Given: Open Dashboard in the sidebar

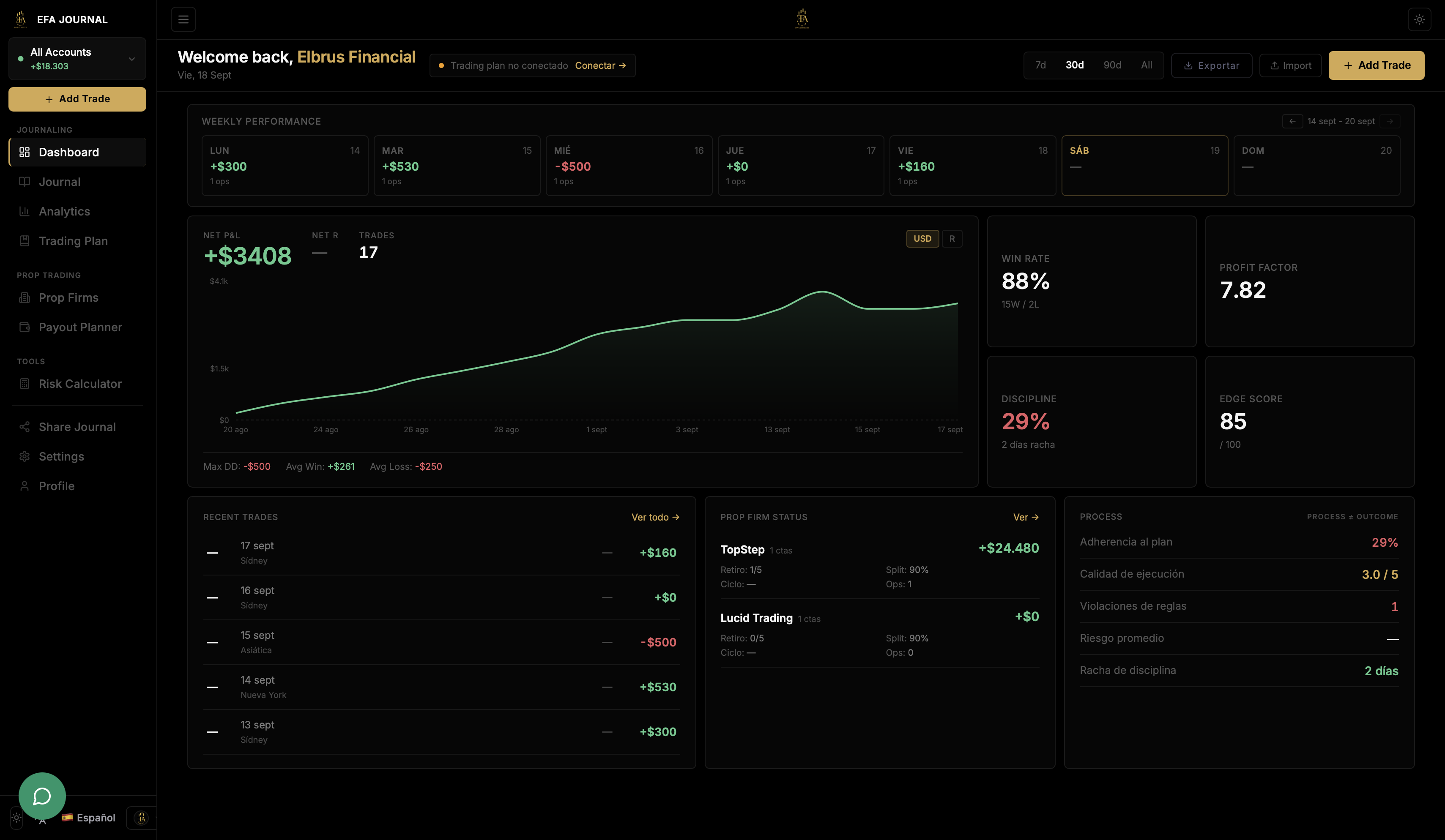Looking at the screenshot, I should 77,153.
